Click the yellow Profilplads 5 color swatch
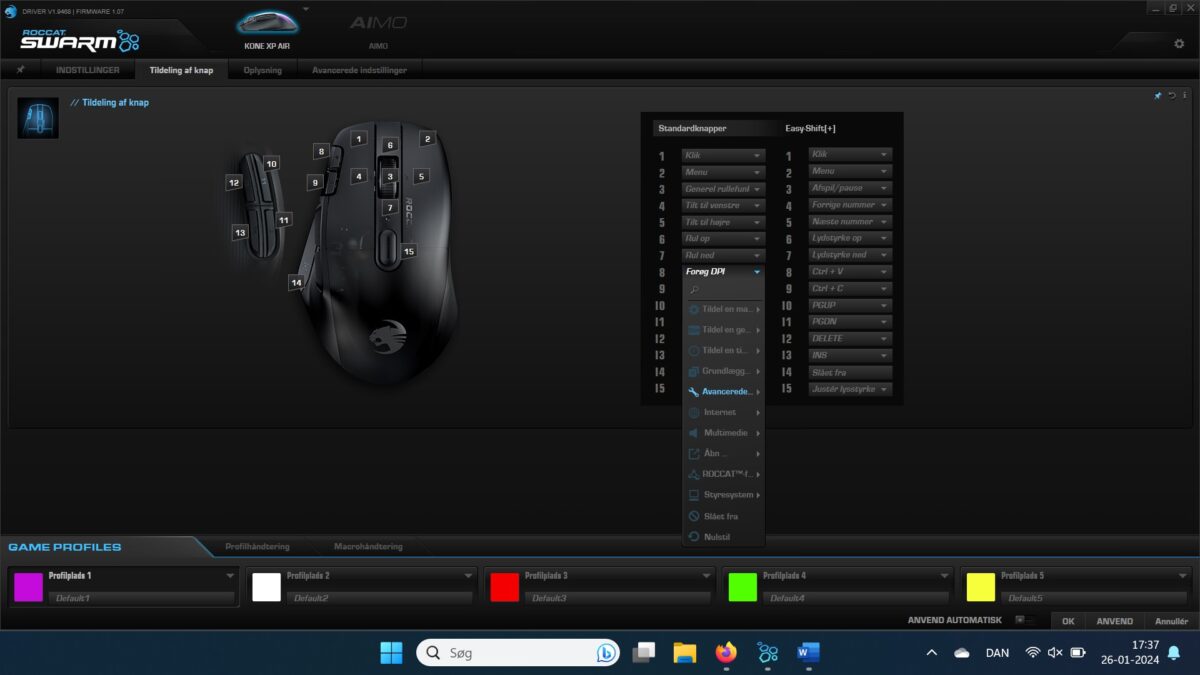The height and width of the screenshot is (675, 1200). (x=980, y=587)
